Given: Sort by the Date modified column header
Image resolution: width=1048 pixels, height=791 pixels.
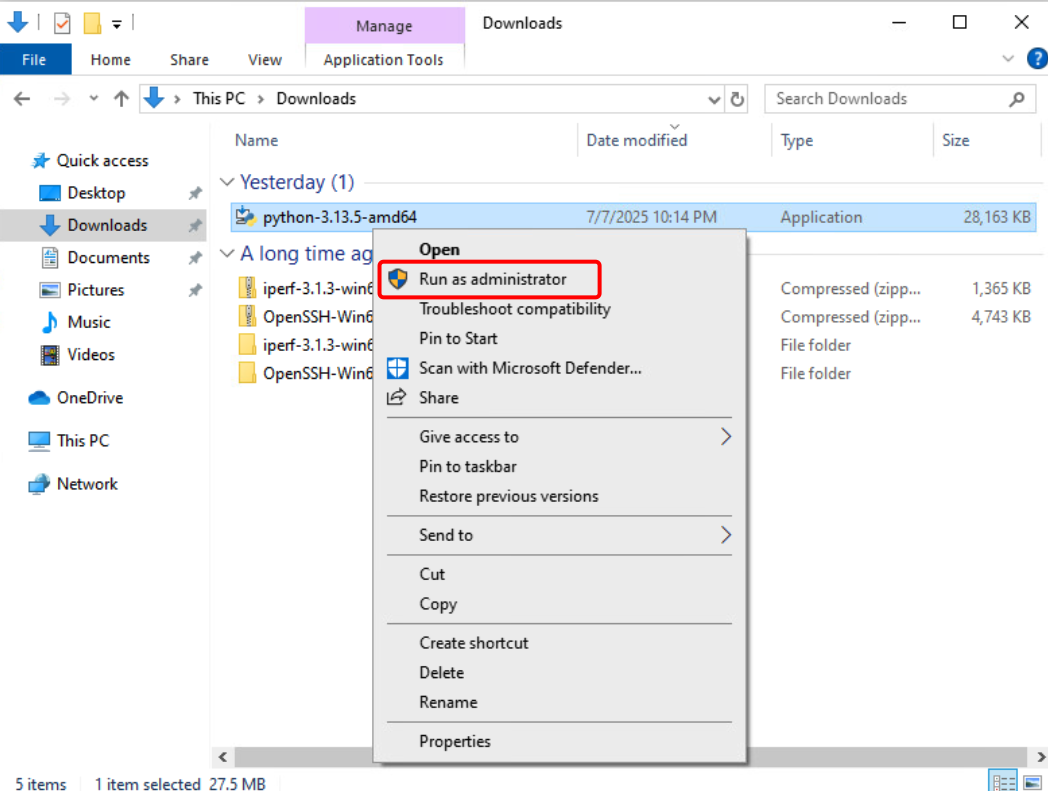Looking at the screenshot, I should 637,141.
